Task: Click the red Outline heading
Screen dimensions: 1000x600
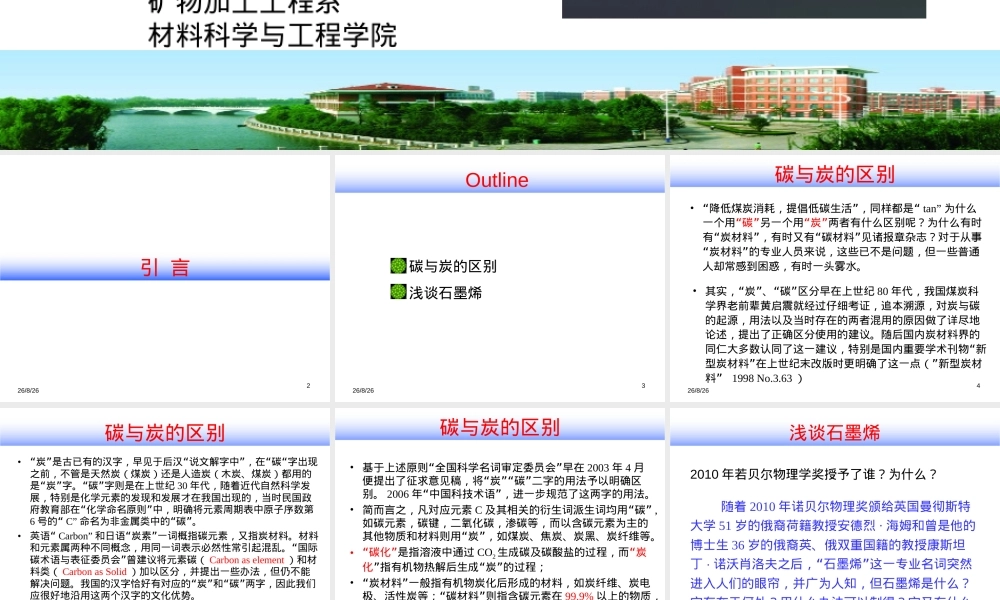Action: (497, 180)
